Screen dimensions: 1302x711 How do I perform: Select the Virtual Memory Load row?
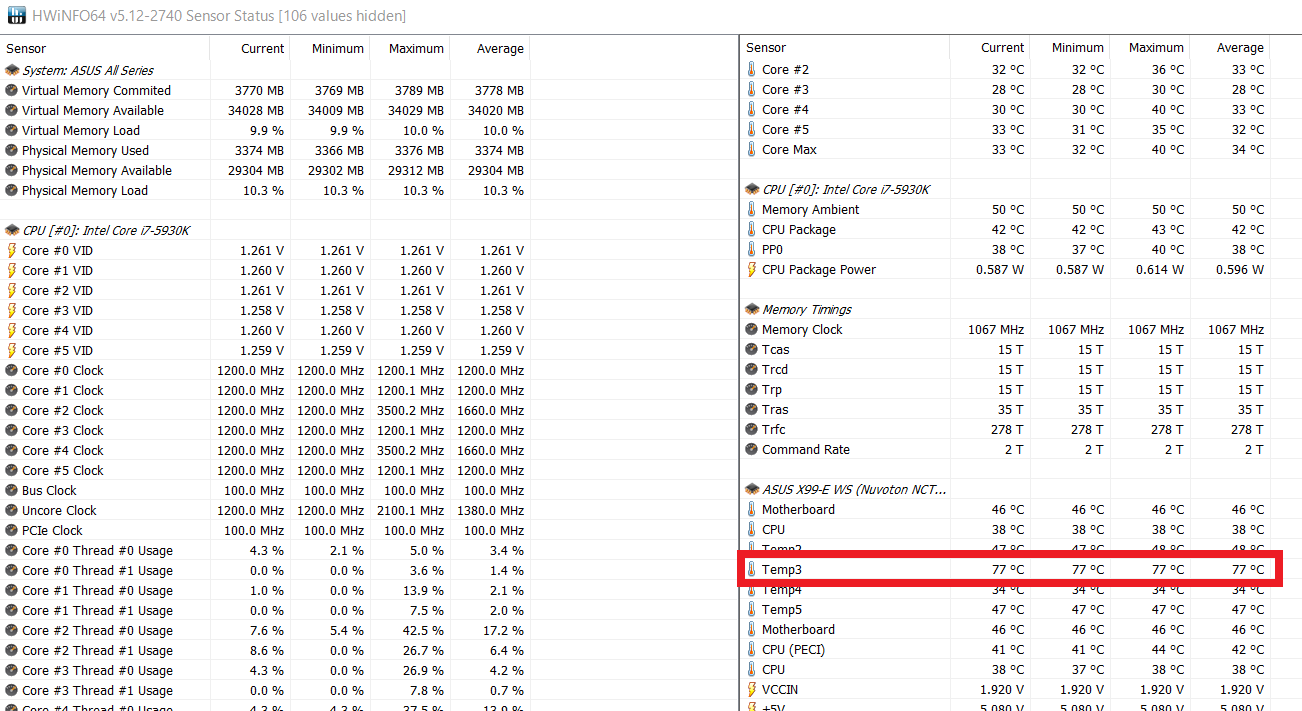[x=265, y=130]
